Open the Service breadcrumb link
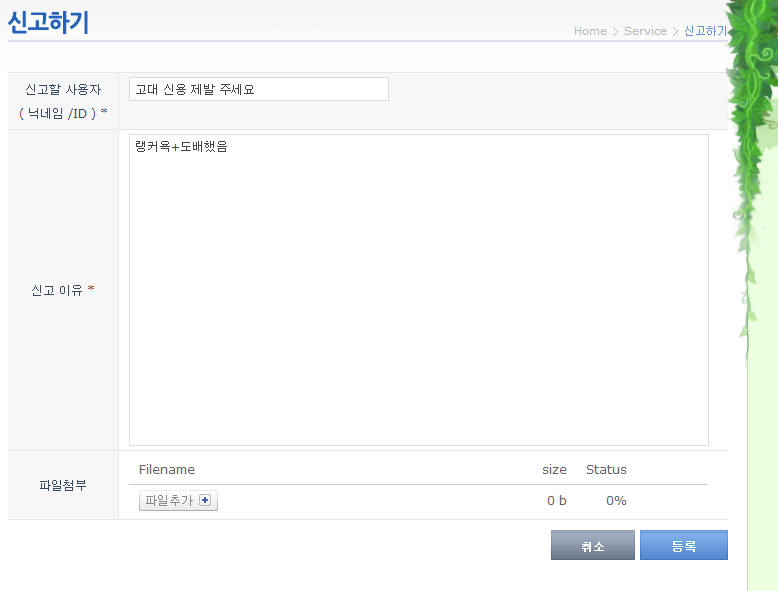778x591 pixels. point(645,31)
